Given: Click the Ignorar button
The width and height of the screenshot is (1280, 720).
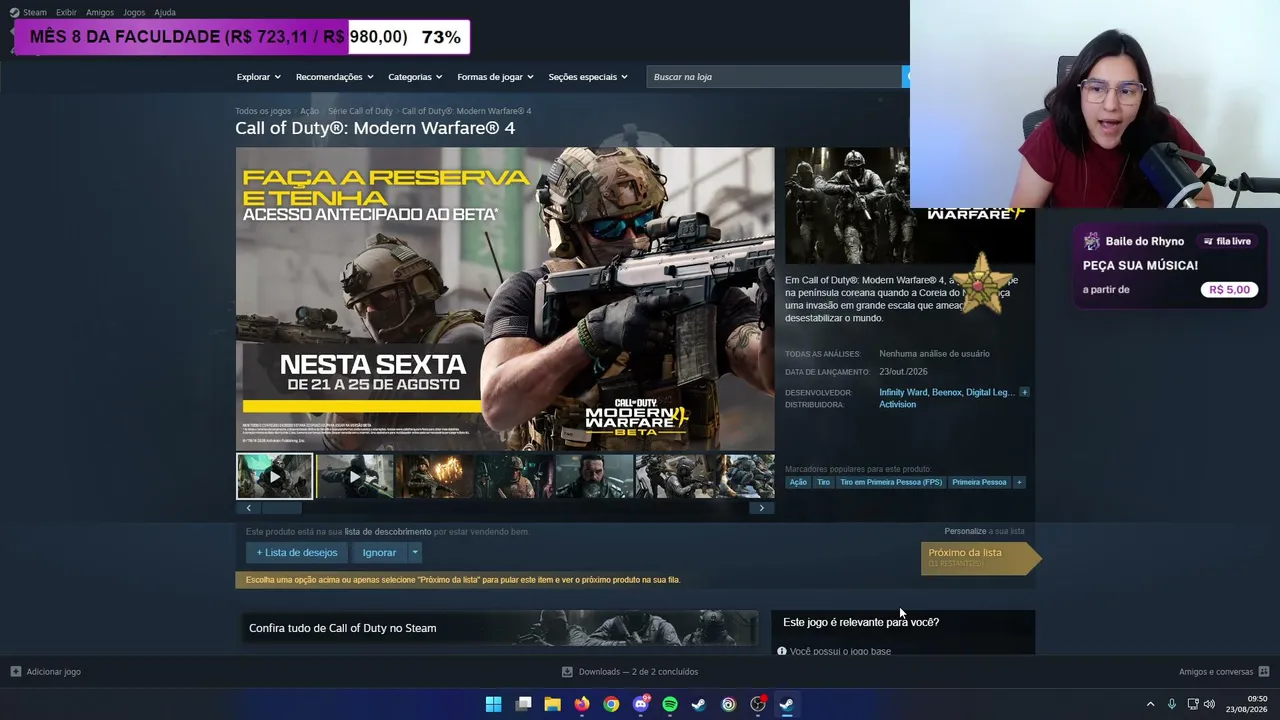Looking at the screenshot, I should coord(379,552).
